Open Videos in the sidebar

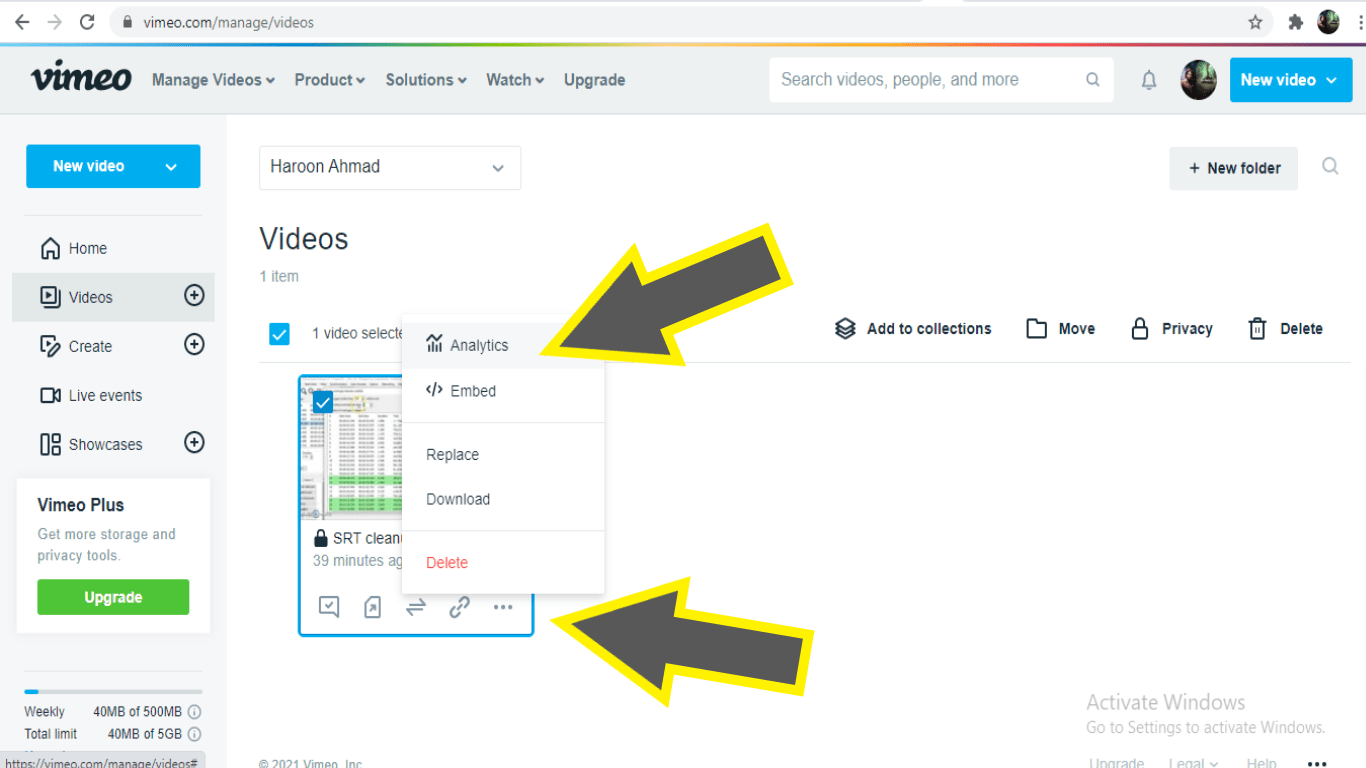[76, 297]
